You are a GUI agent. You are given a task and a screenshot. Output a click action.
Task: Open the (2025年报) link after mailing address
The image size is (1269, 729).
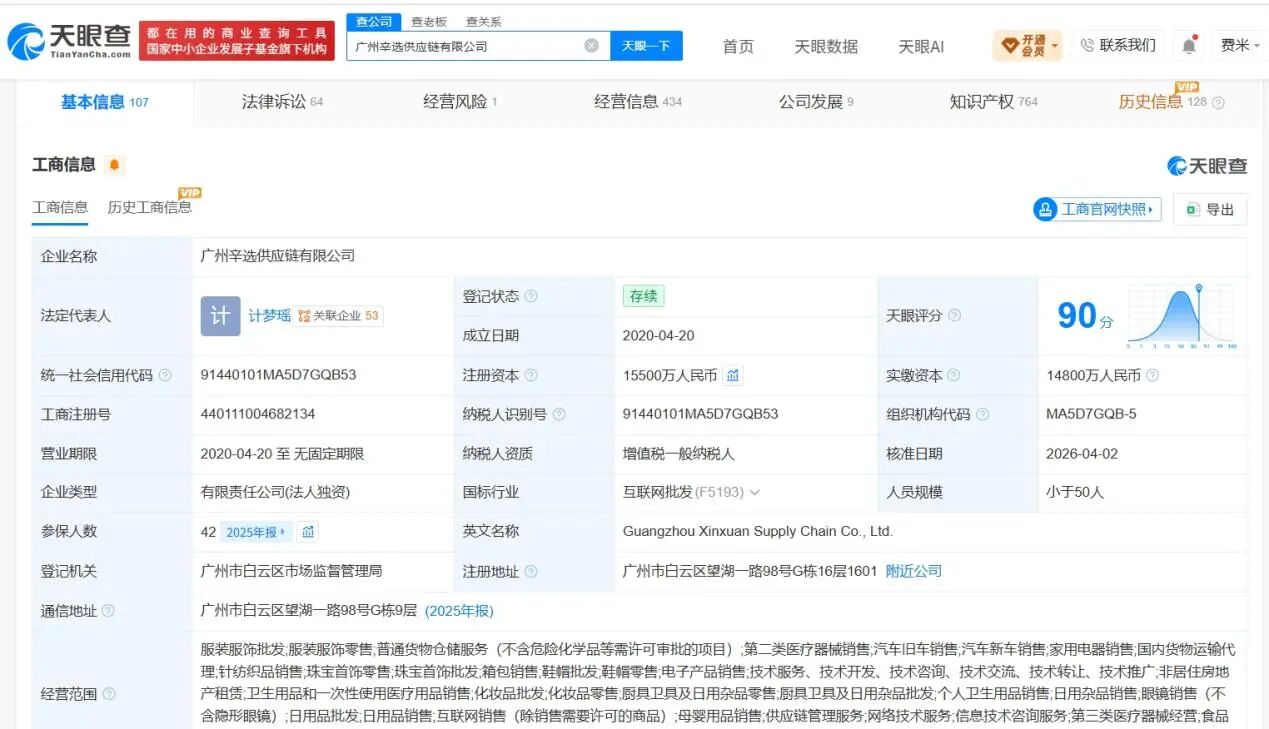coord(459,610)
